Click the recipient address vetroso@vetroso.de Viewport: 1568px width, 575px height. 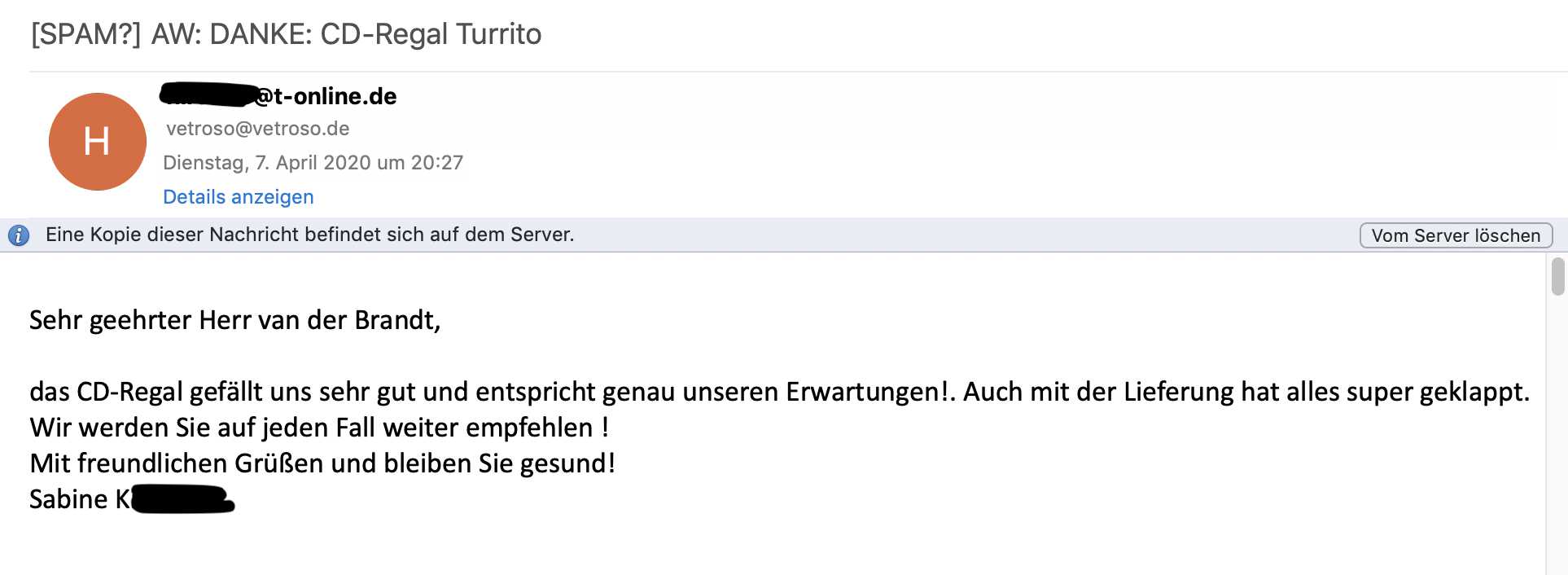pos(257,129)
